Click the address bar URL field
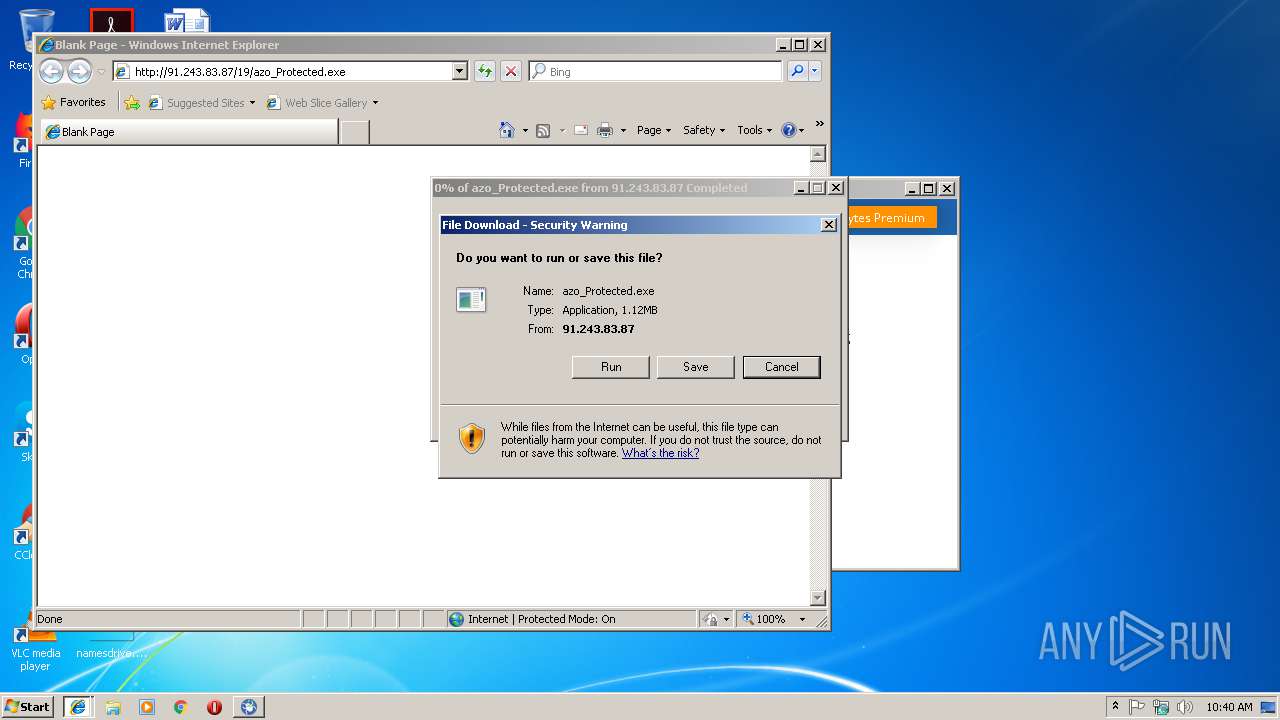Image resolution: width=1280 pixels, height=720 pixels. [283, 72]
